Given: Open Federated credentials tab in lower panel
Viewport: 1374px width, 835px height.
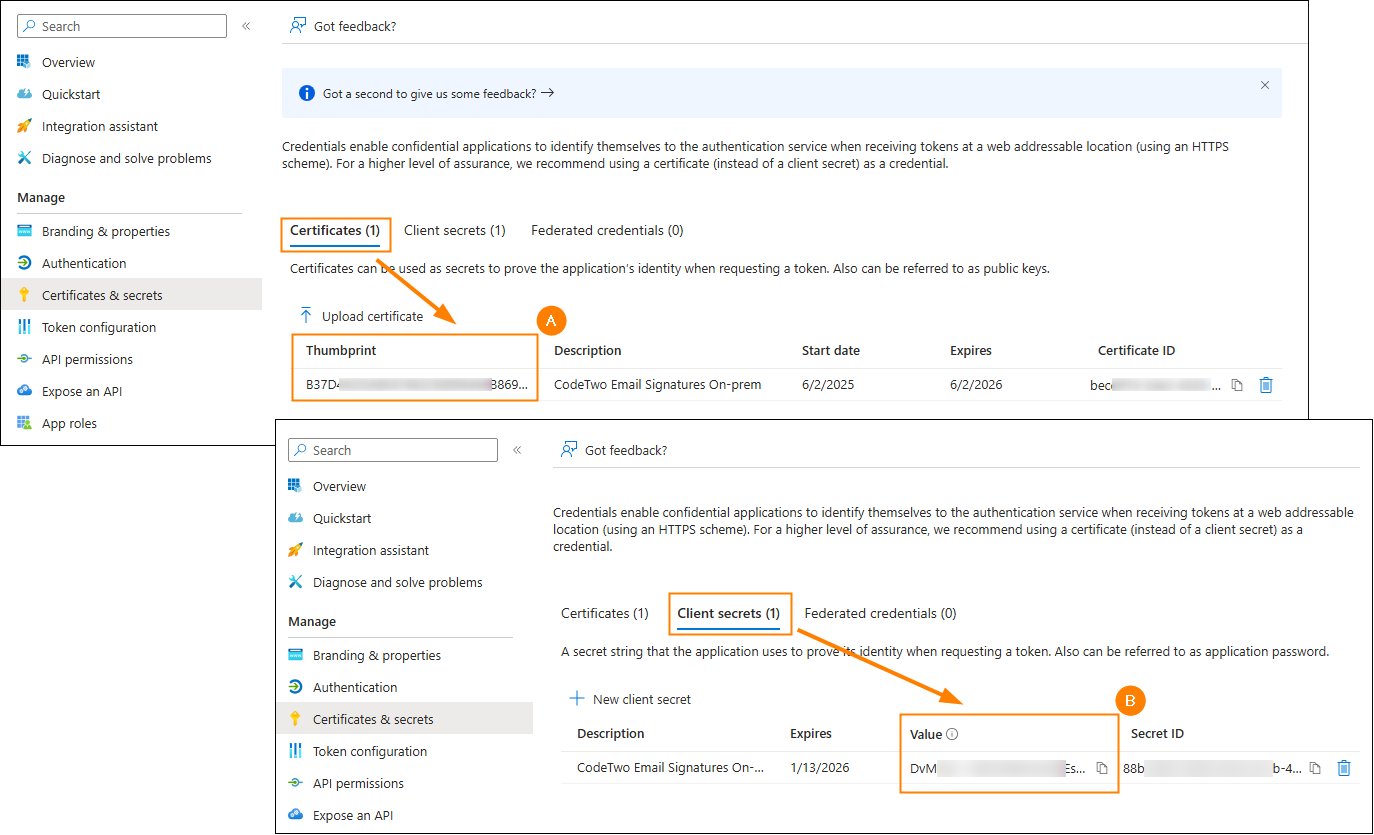Looking at the screenshot, I should click(880, 613).
